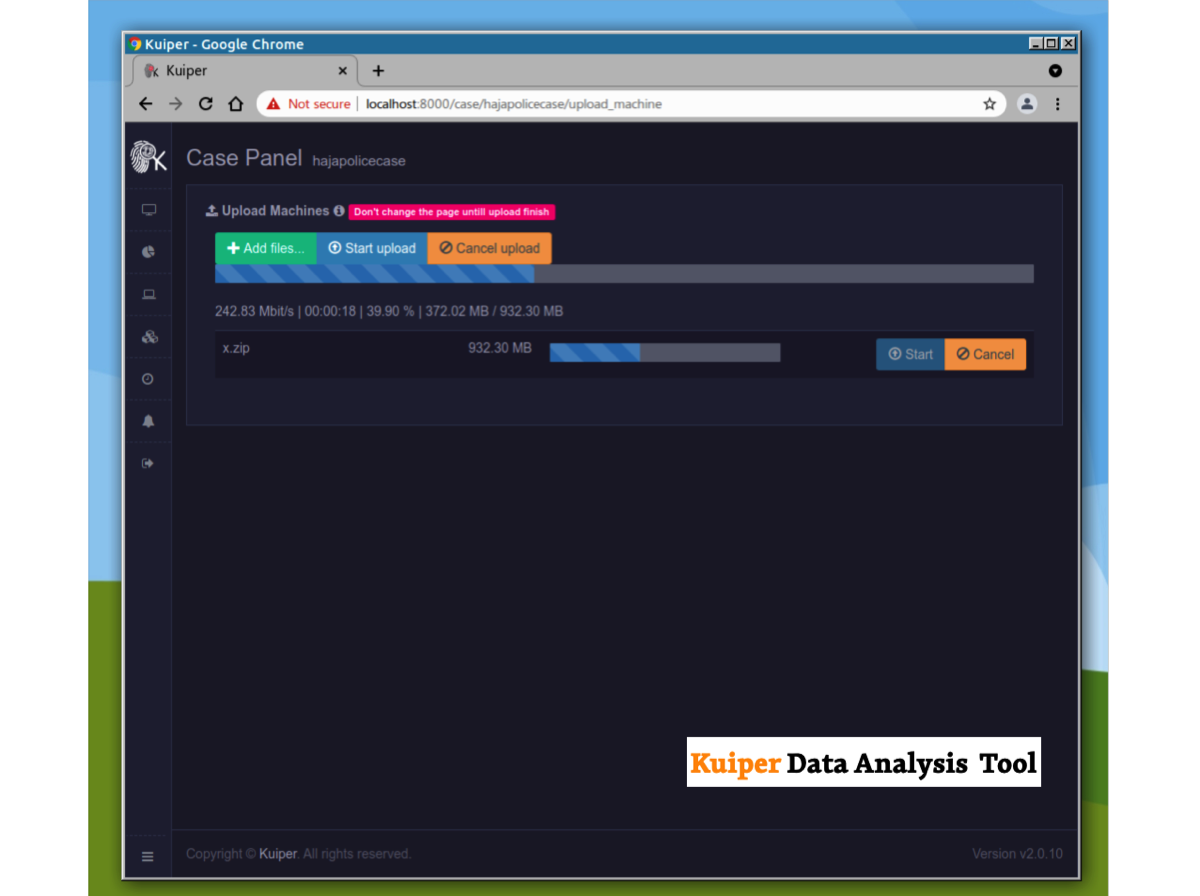Open the monitor icon in sidebar
Screen dimensions: 1200x896
148,210
